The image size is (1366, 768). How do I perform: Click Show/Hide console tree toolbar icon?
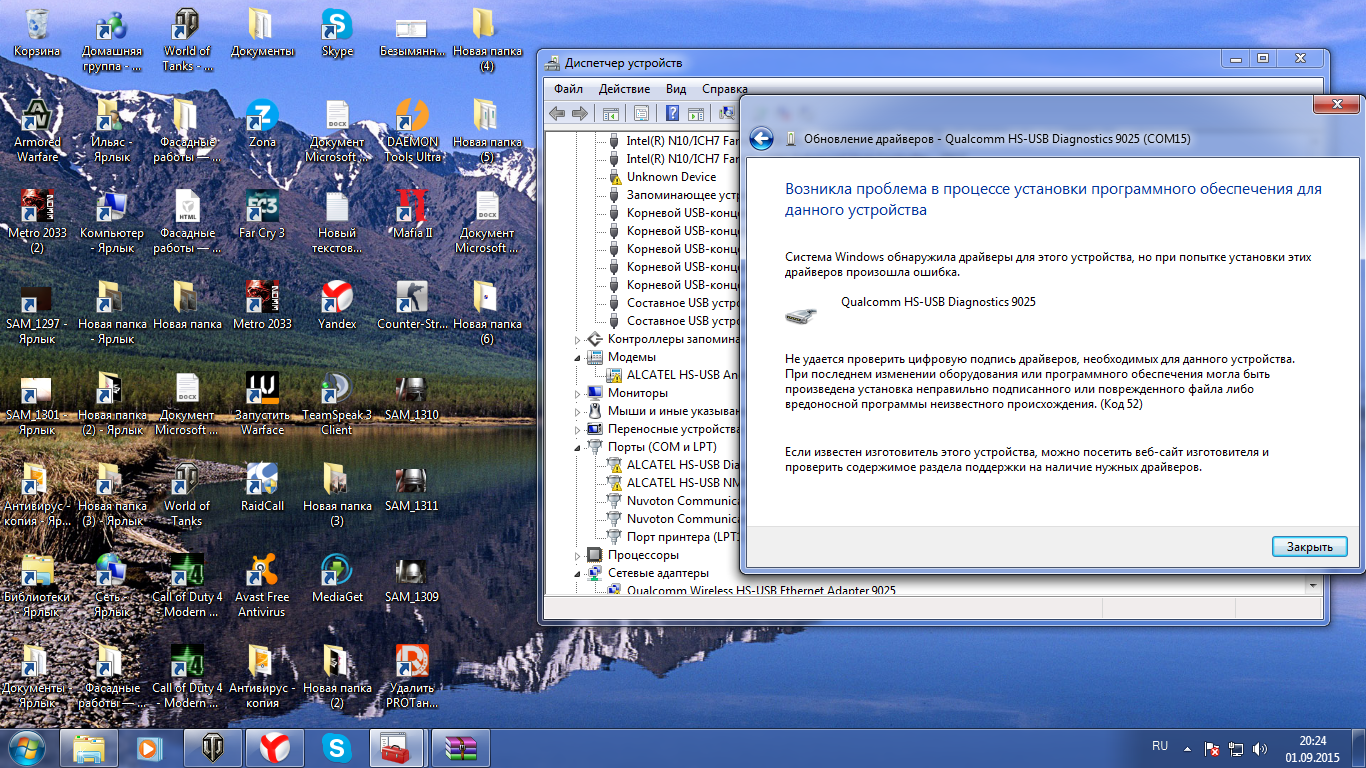pos(611,113)
